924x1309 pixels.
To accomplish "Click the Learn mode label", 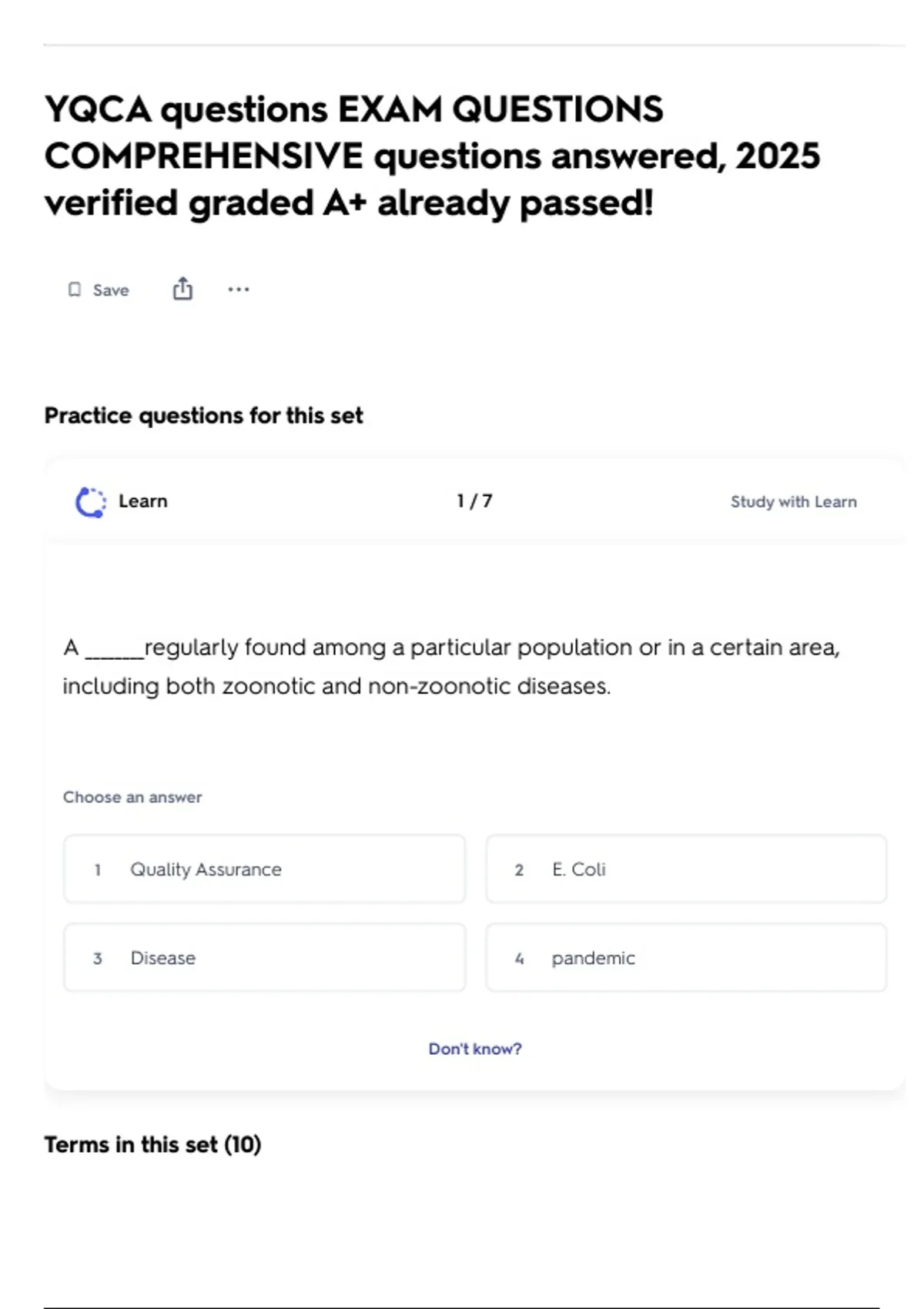I will click(143, 501).
